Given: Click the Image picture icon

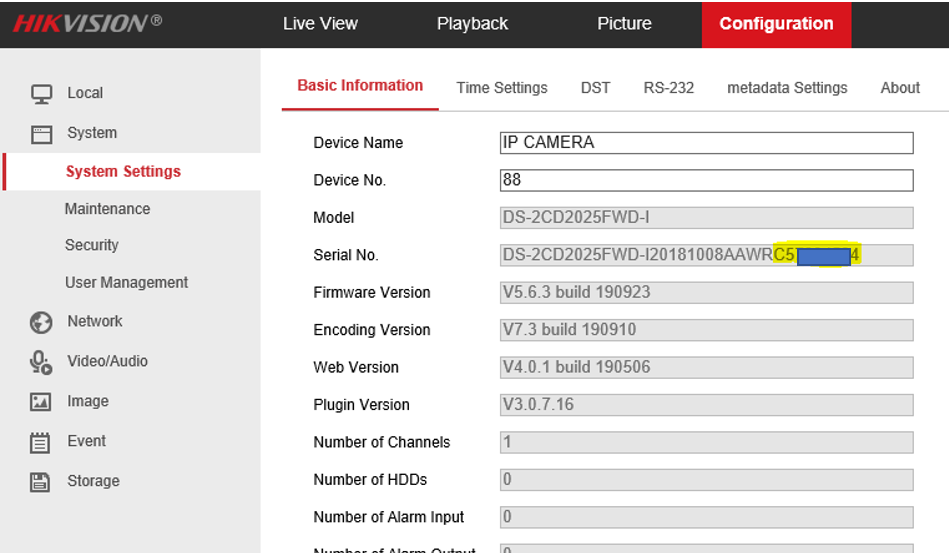Looking at the screenshot, I should tap(41, 402).
